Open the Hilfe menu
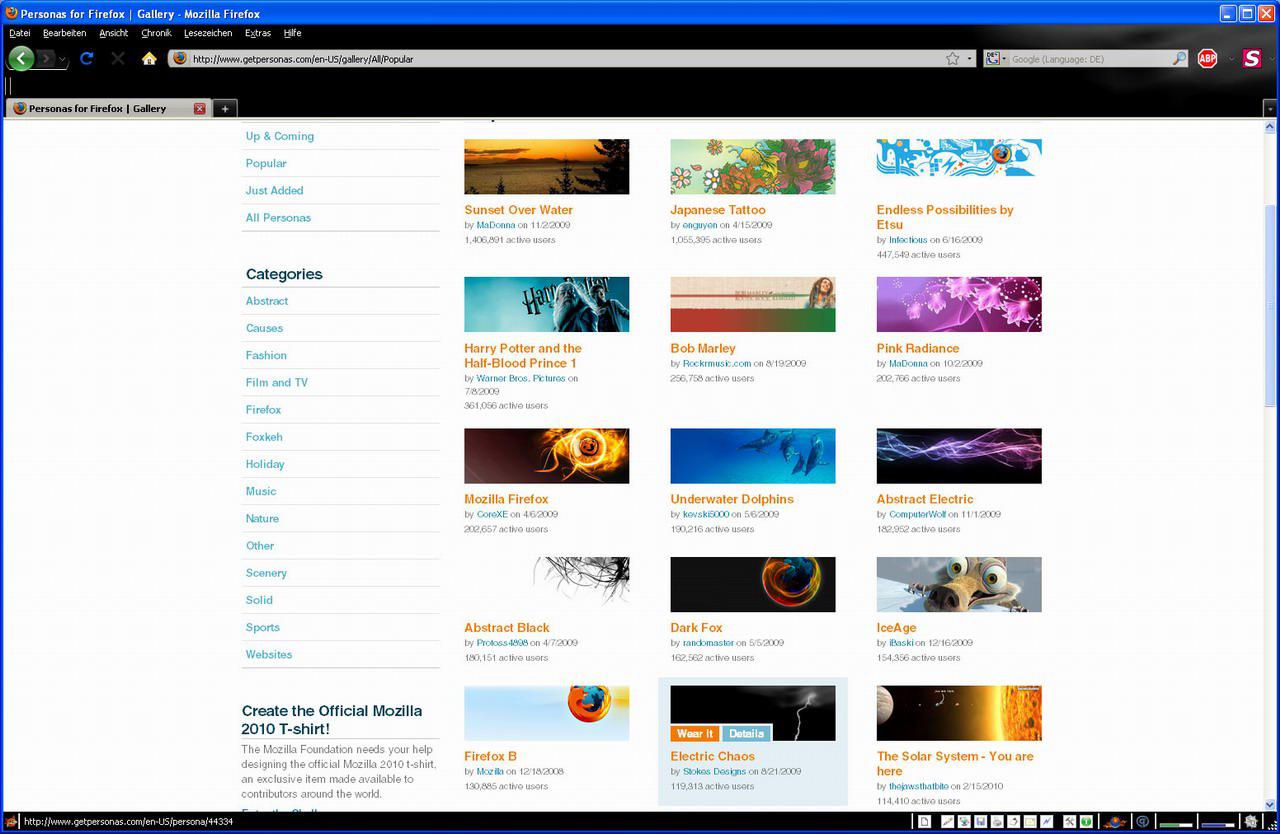Viewport: 1280px width, 834px height. (293, 33)
